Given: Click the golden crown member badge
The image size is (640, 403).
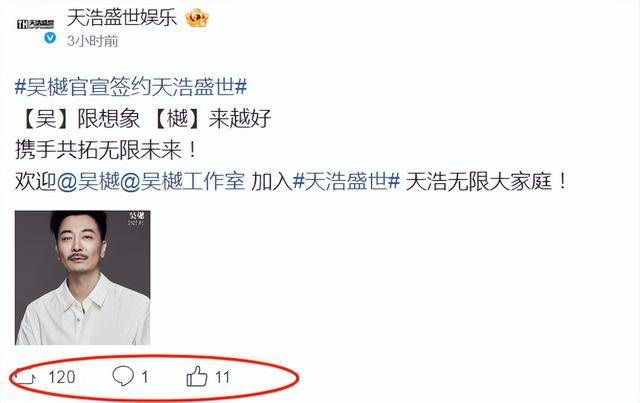Looking at the screenshot, I should pos(197,18).
